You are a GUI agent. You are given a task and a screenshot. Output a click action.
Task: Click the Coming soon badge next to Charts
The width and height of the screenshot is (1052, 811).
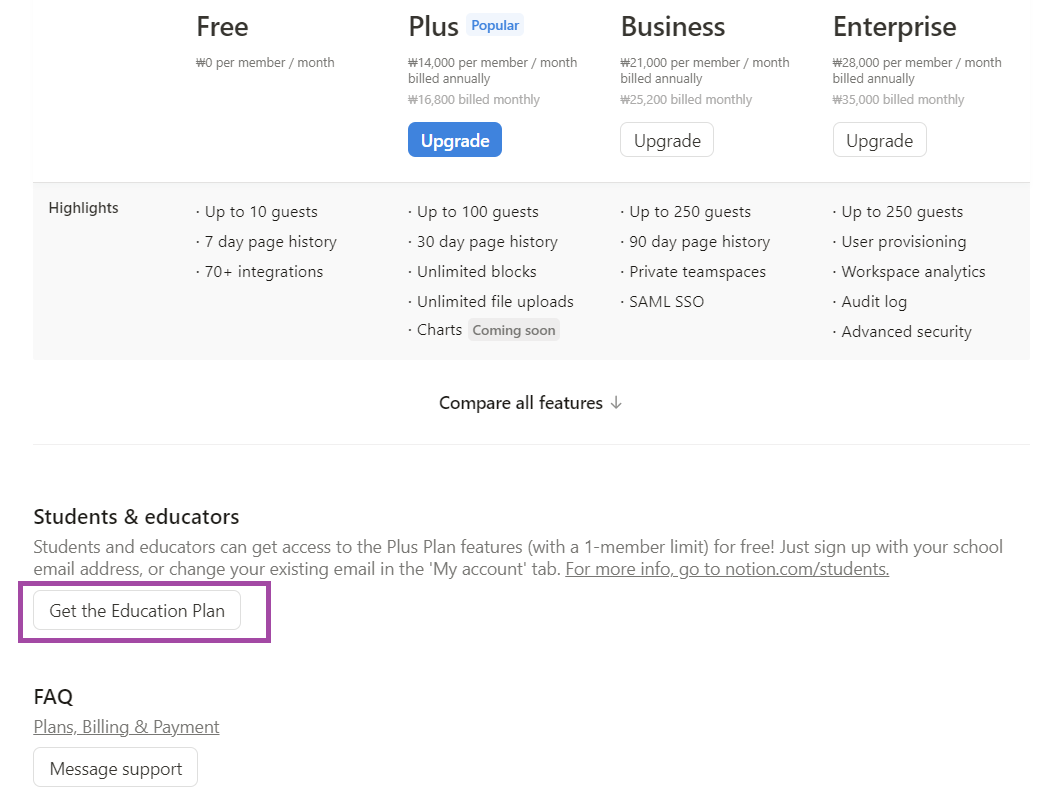click(513, 330)
